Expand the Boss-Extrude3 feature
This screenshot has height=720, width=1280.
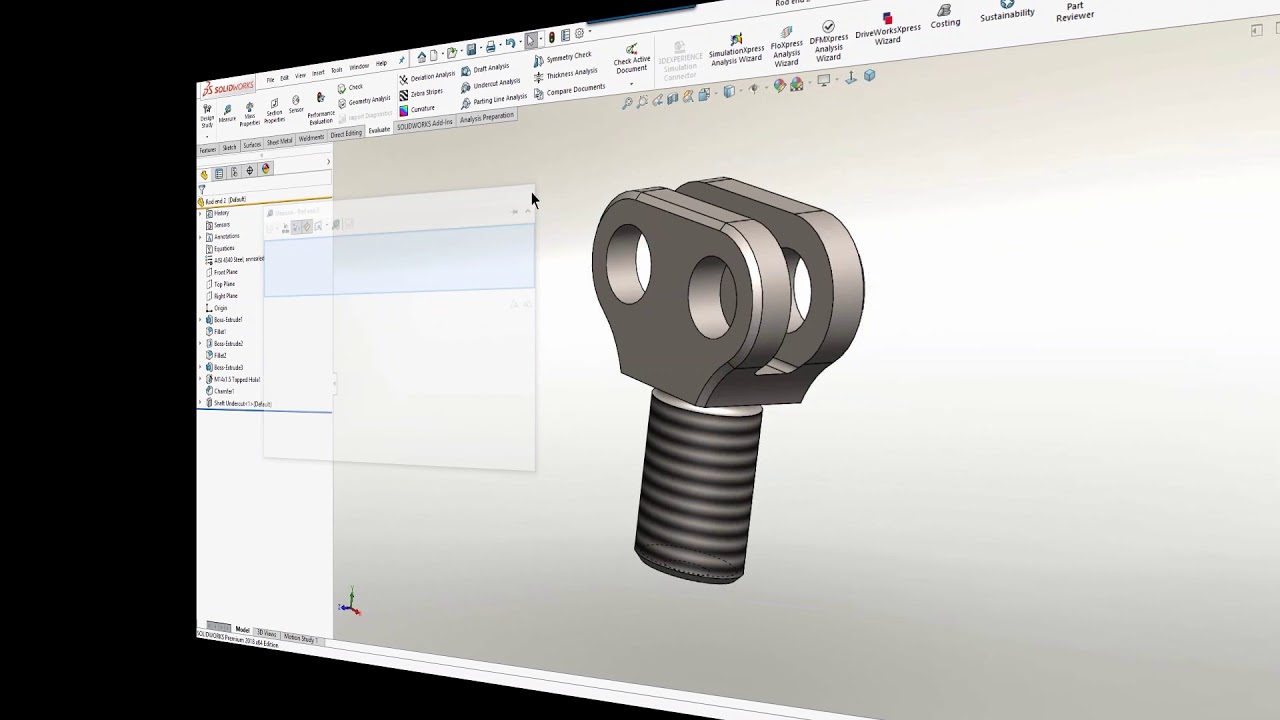pyautogui.click(x=200, y=367)
